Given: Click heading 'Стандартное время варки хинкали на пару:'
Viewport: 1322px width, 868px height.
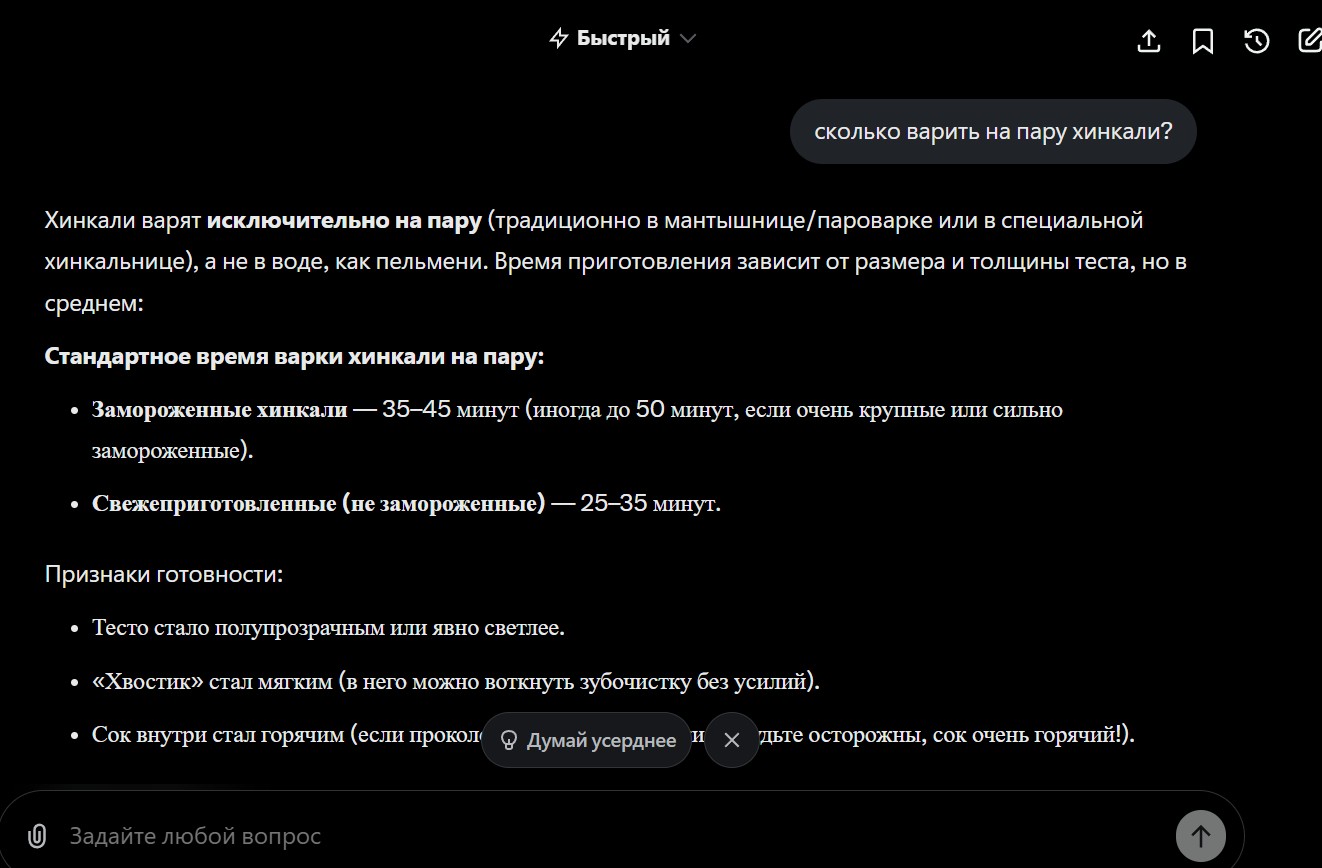Looking at the screenshot, I should pyautogui.click(x=294, y=357).
